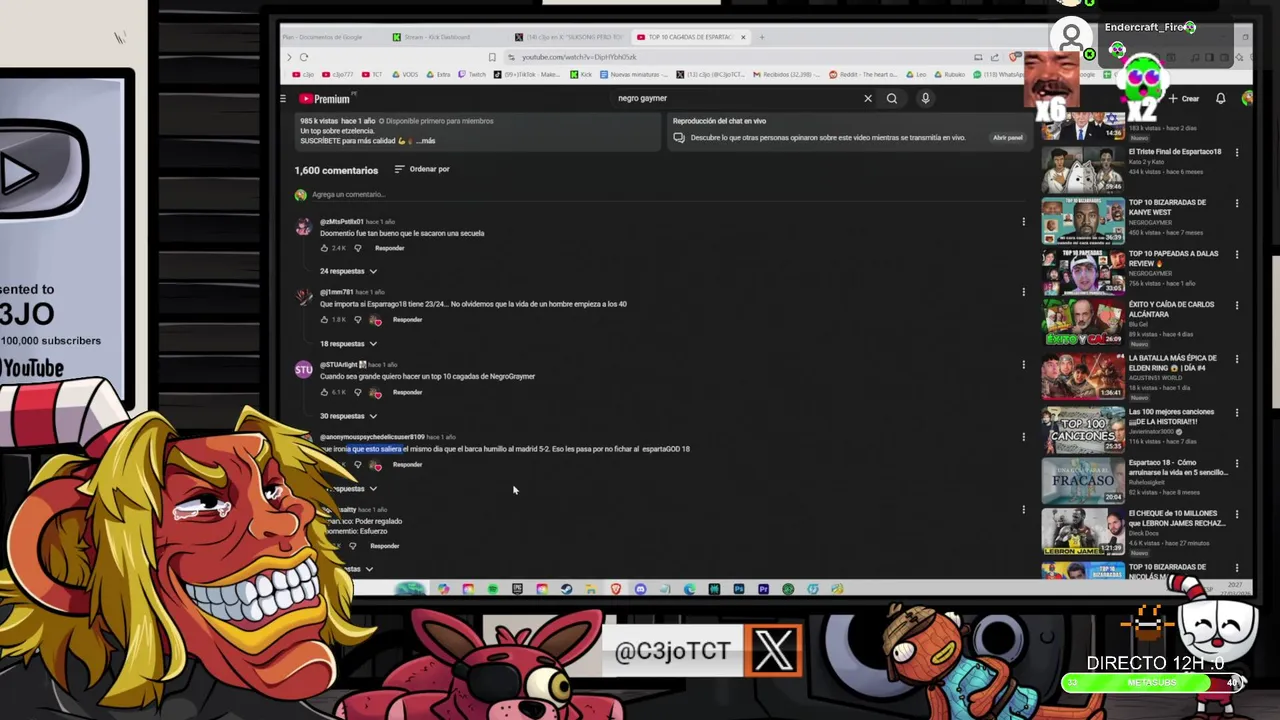Open menu for 'Las 100 mejores canciones'
The height and width of the screenshot is (720, 1280).
coord(1237,412)
